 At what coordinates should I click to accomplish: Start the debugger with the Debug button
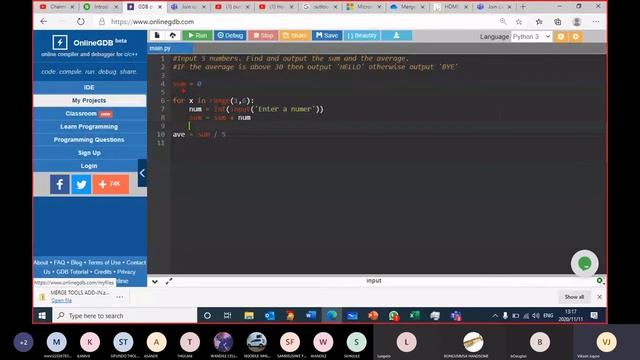pos(230,36)
